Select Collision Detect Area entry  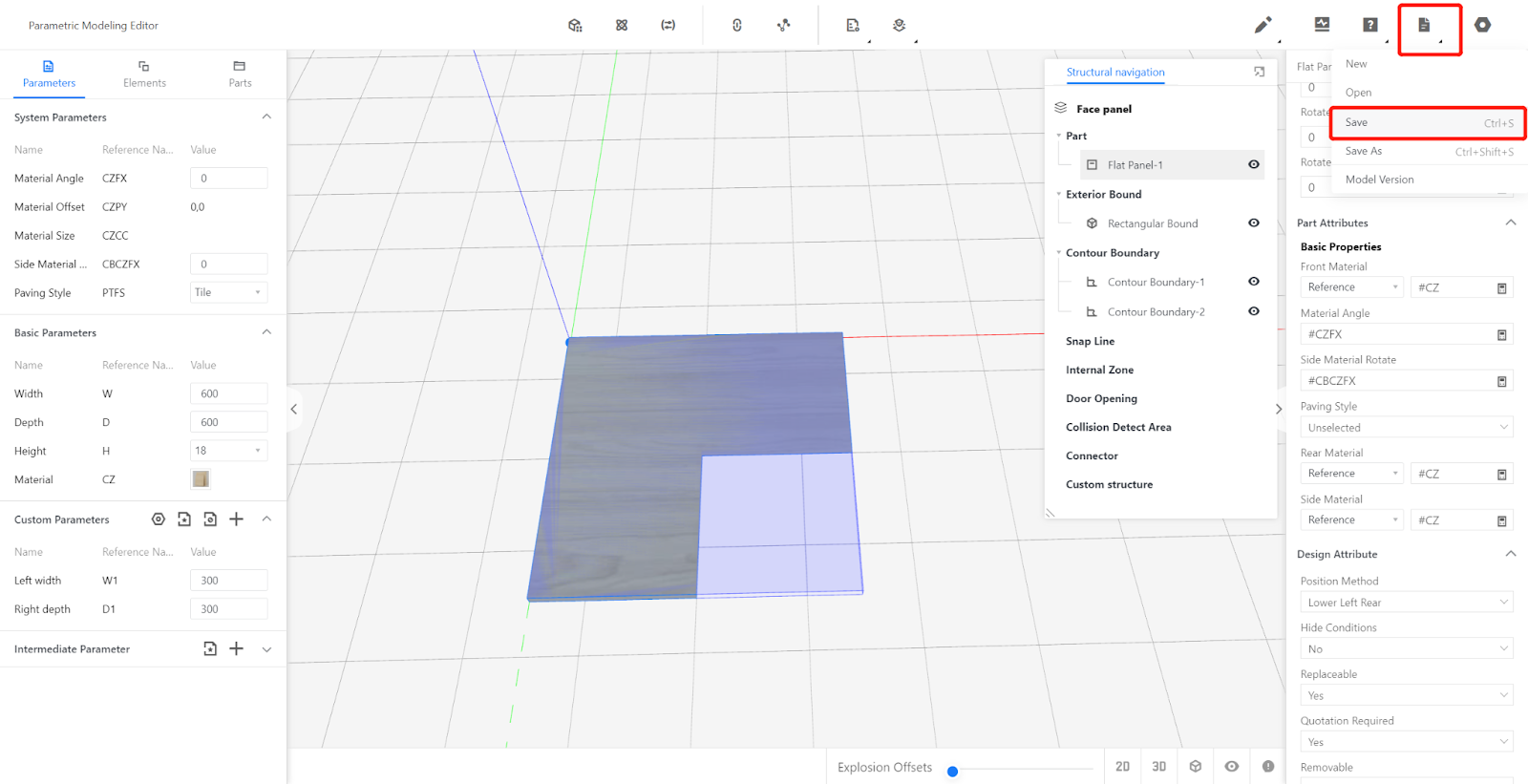point(1118,427)
